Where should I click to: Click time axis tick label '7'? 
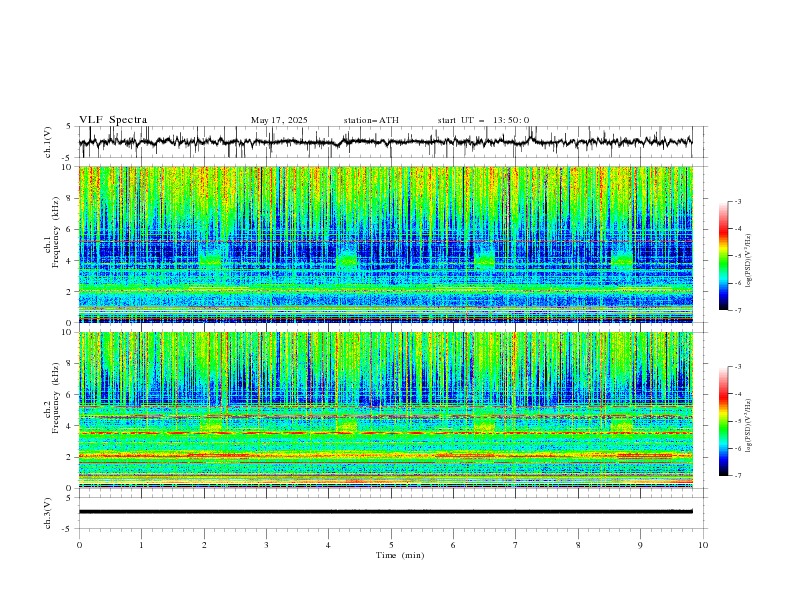pos(516,545)
